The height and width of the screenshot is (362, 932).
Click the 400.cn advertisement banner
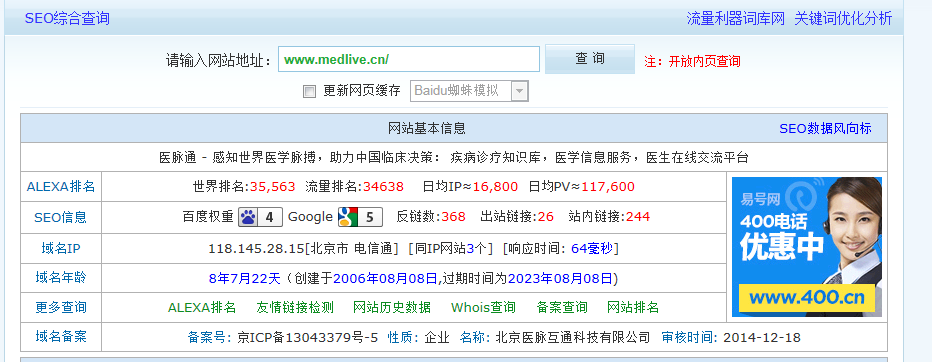(807, 247)
